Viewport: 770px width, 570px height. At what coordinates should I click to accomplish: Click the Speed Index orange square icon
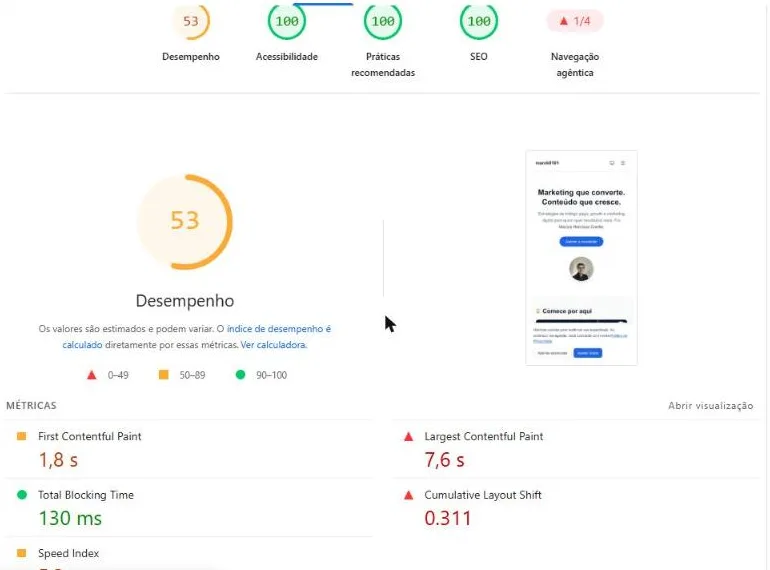tap(22, 553)
